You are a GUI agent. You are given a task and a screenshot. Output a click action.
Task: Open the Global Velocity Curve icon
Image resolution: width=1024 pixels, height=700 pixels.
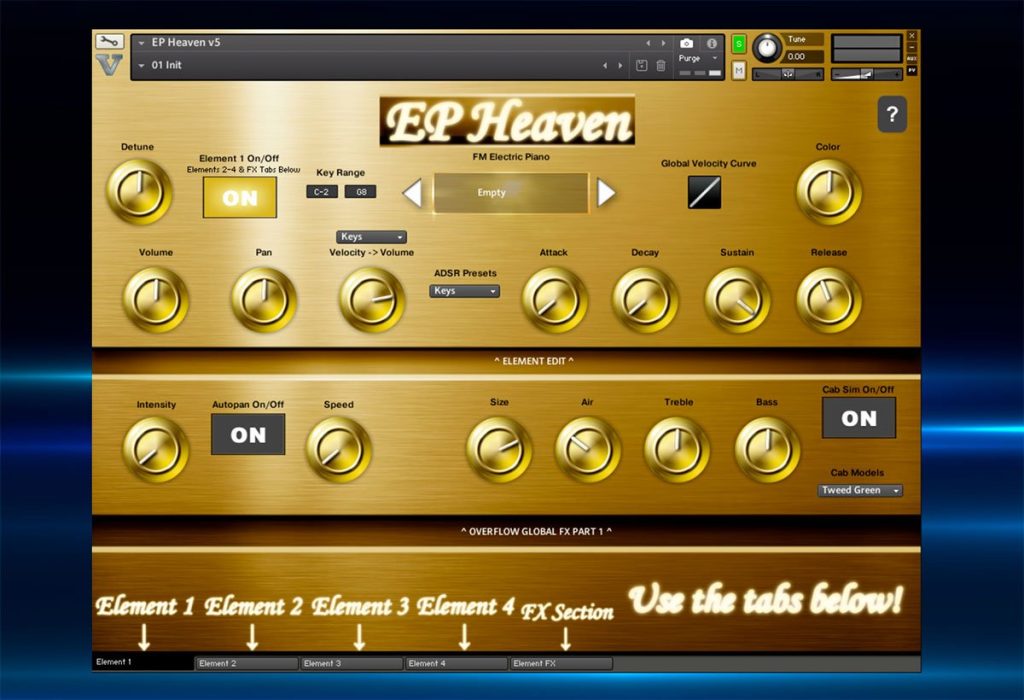pyautogui.click(x=705, y=193)
